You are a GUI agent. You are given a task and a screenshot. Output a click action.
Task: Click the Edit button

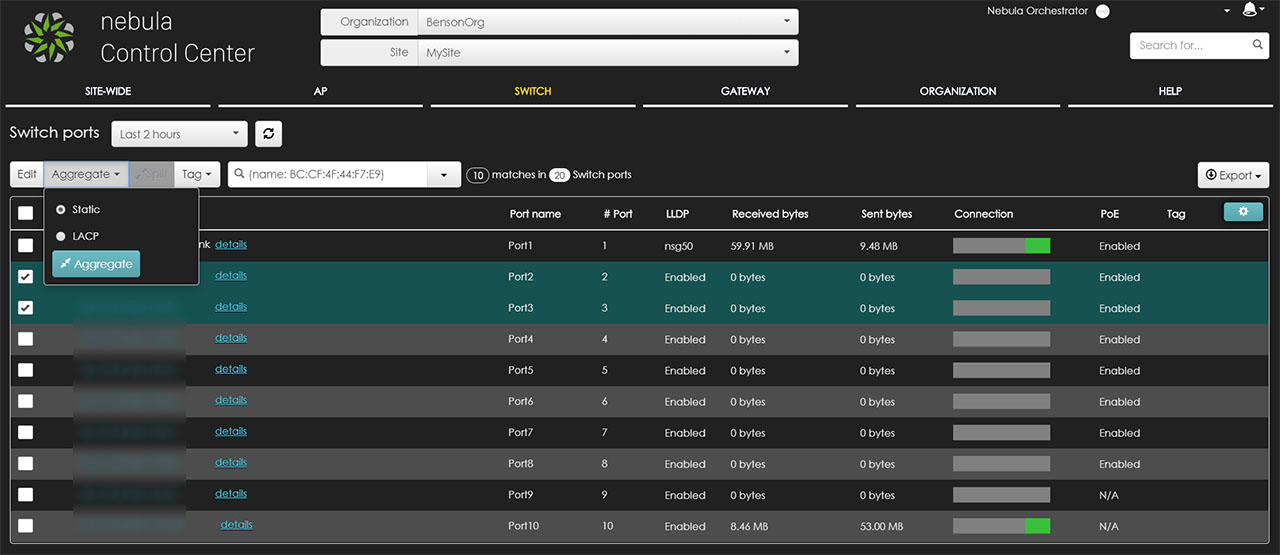click(27, 174)
